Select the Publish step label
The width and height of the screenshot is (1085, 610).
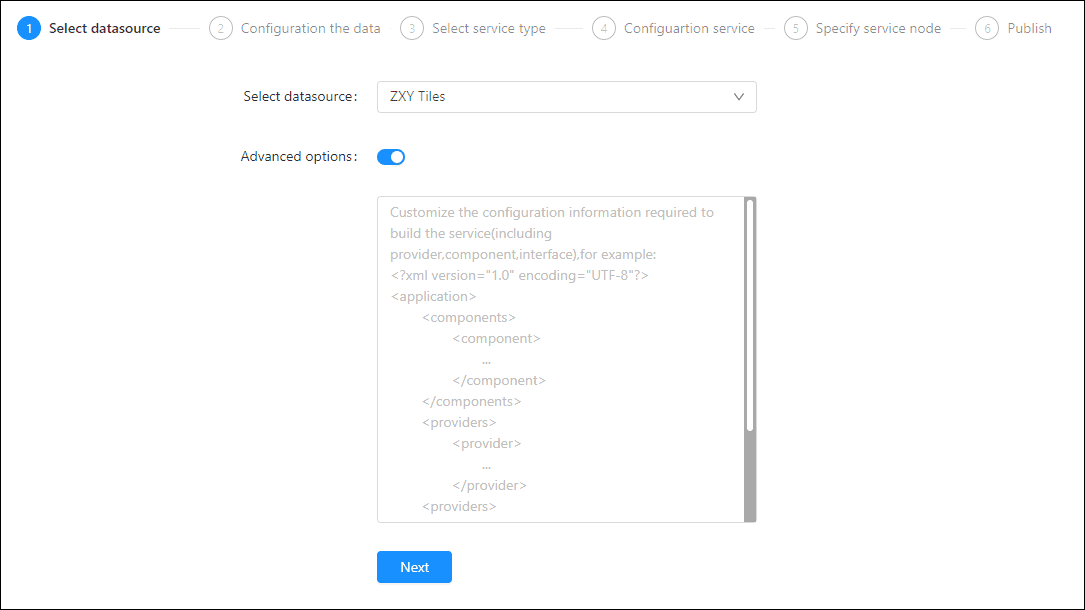(x=1029, y=28)
